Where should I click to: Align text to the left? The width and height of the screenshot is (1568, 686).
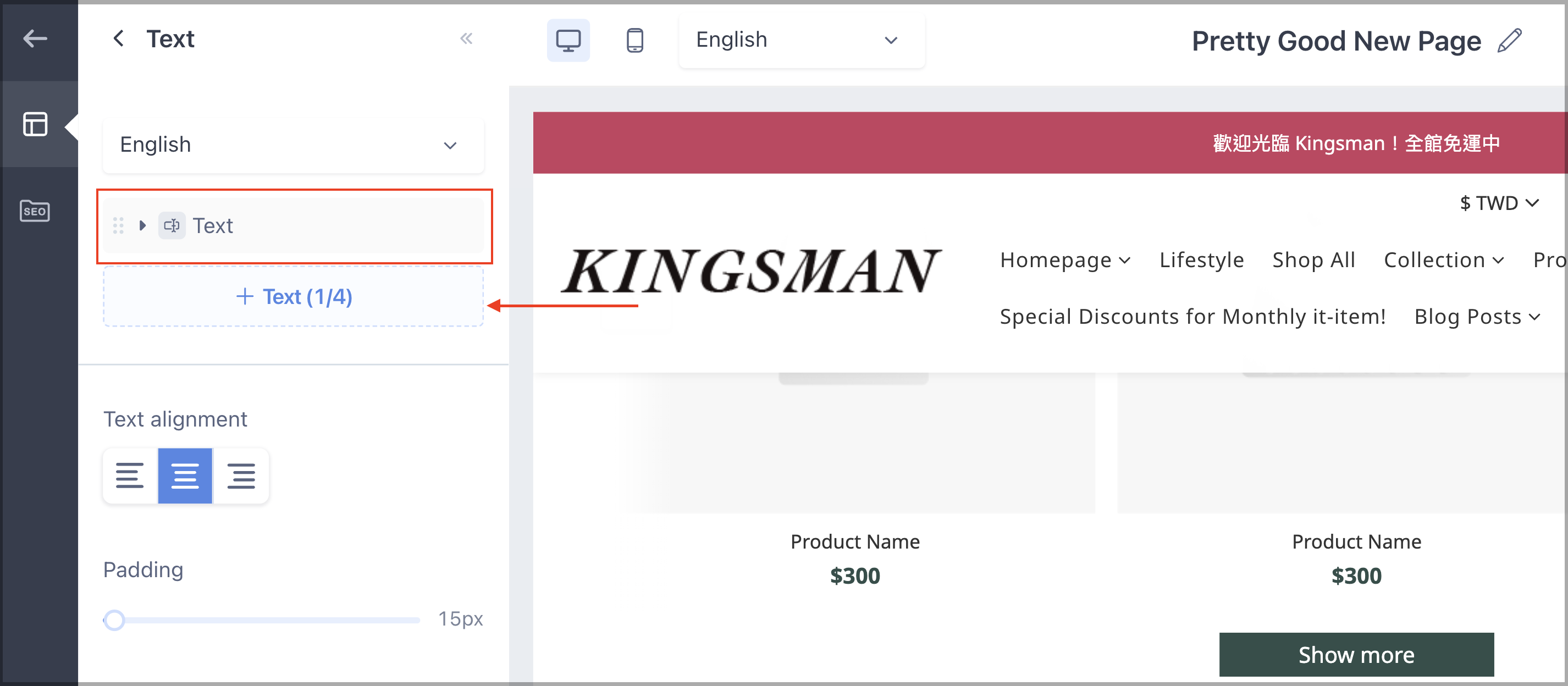[130, 476]
